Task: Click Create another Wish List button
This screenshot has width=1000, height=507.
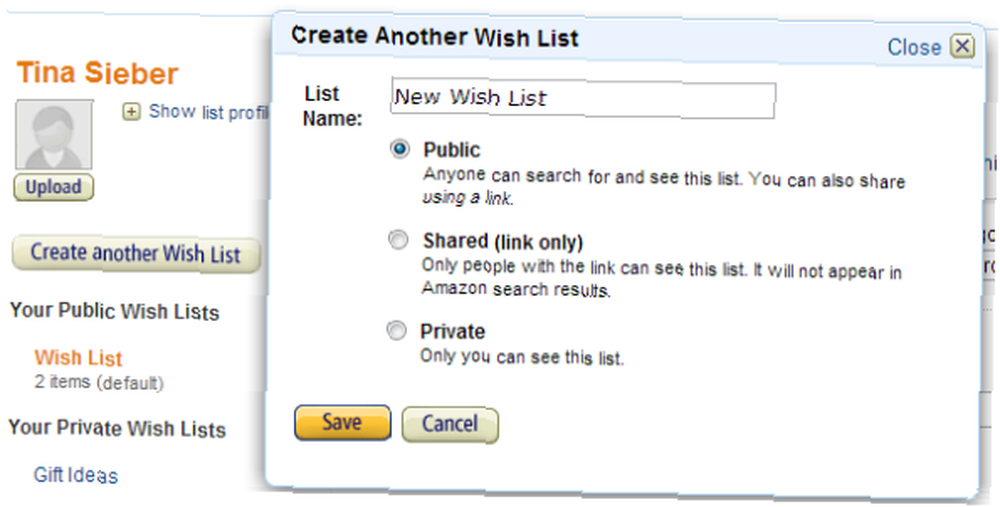Action: [136, 253]
